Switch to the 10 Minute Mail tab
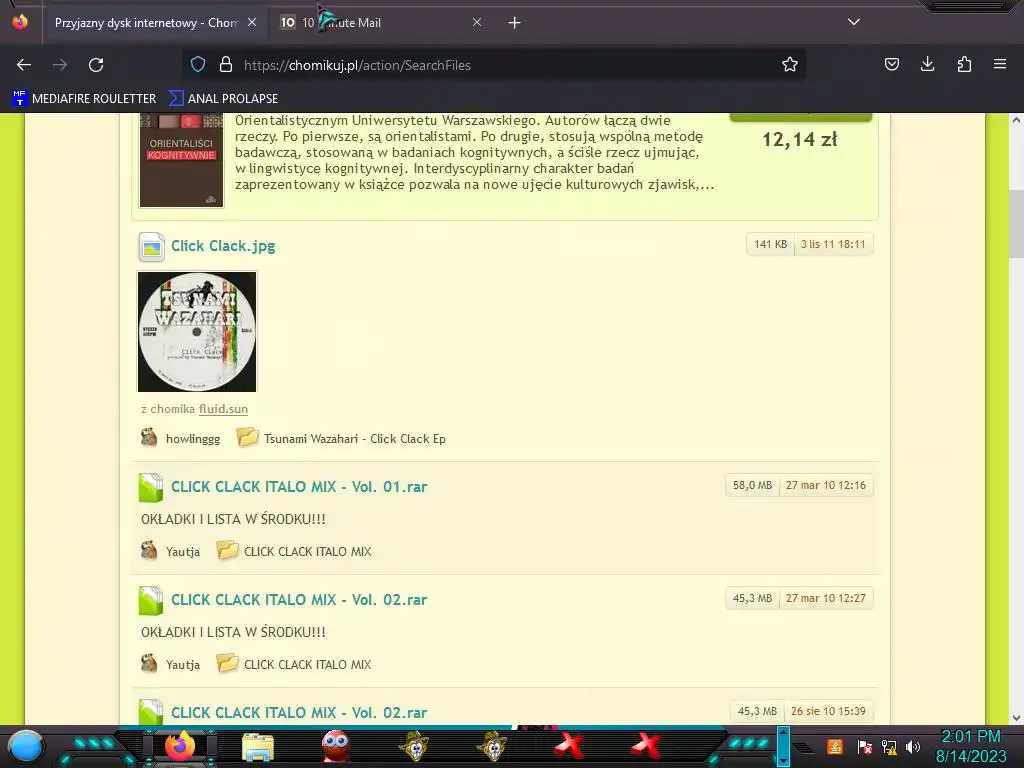This screenshot has width=1024, height=768. point(381,23)
